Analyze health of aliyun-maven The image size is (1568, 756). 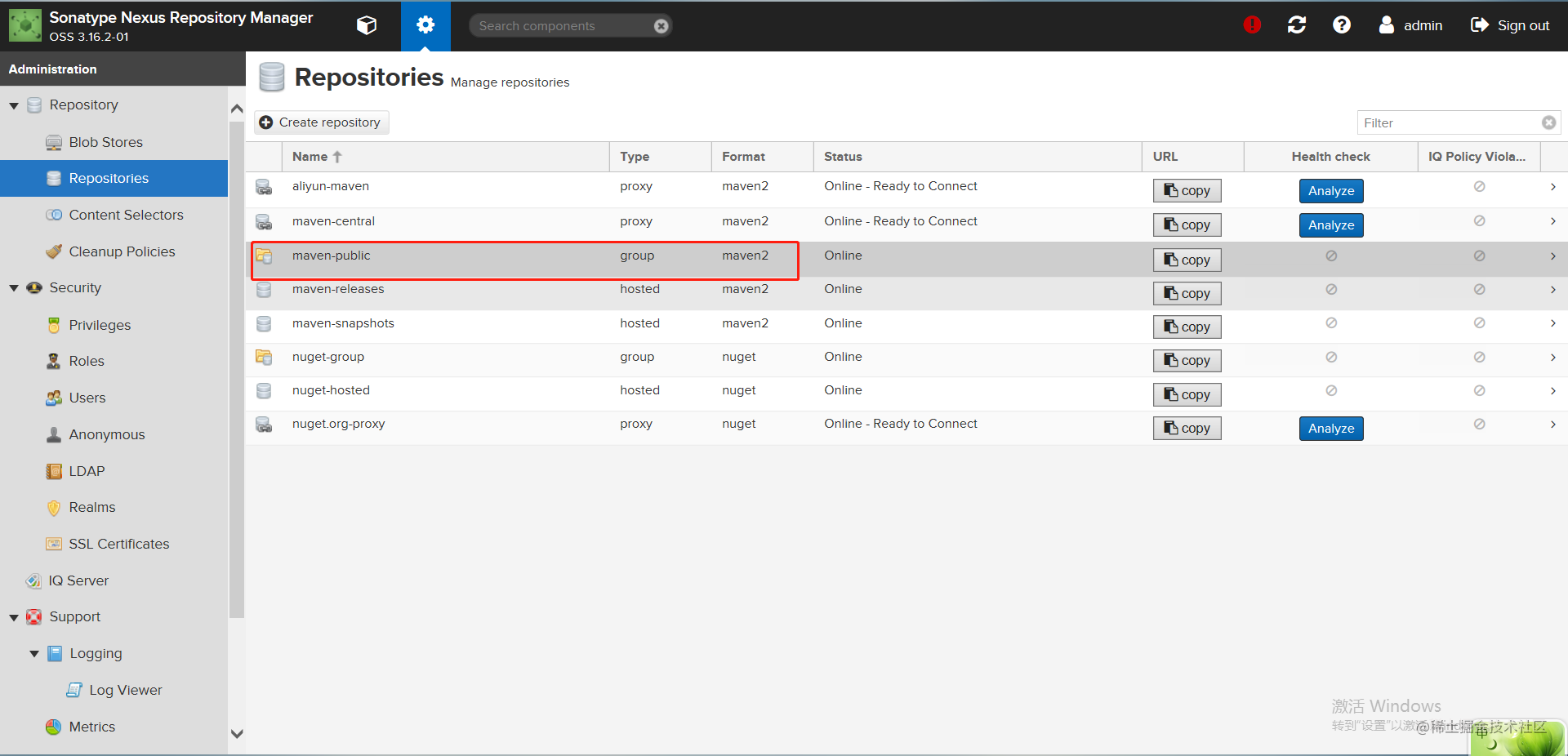[1331, 190]
